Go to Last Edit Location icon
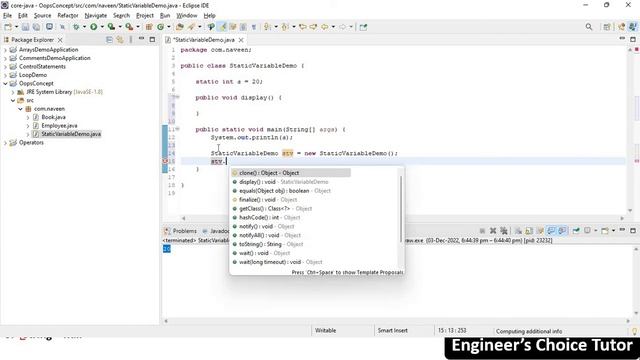 302,27
